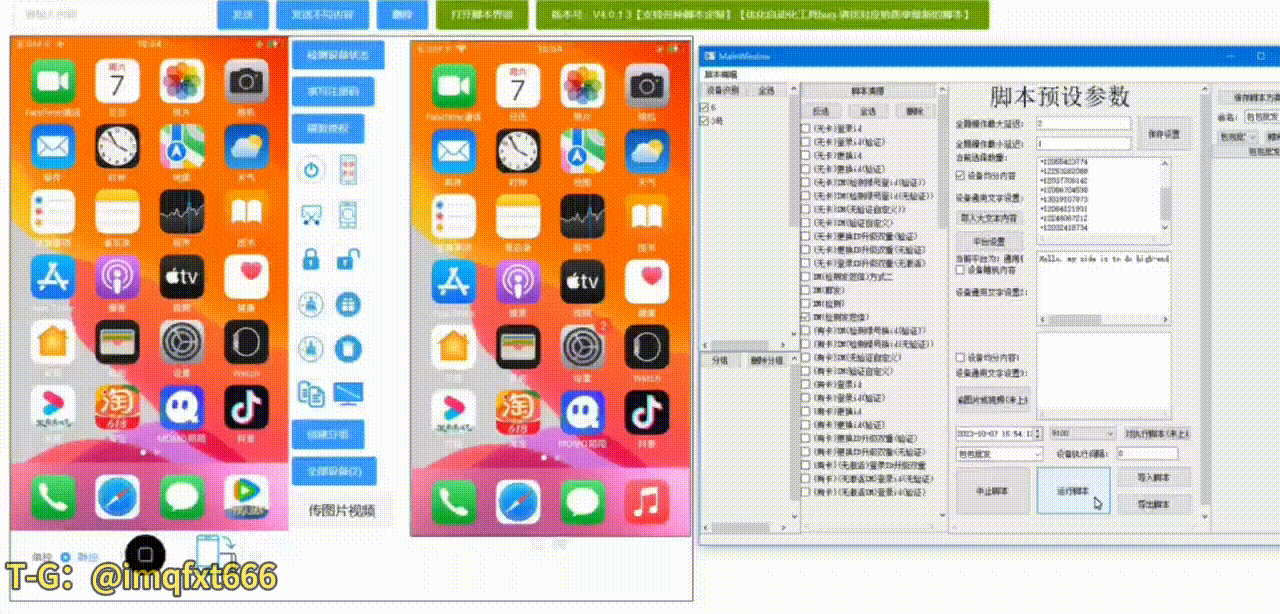This screenshot has width=1280, height=614.
Task: Click the monitor screen icon in control column
Action: (348, 393)
